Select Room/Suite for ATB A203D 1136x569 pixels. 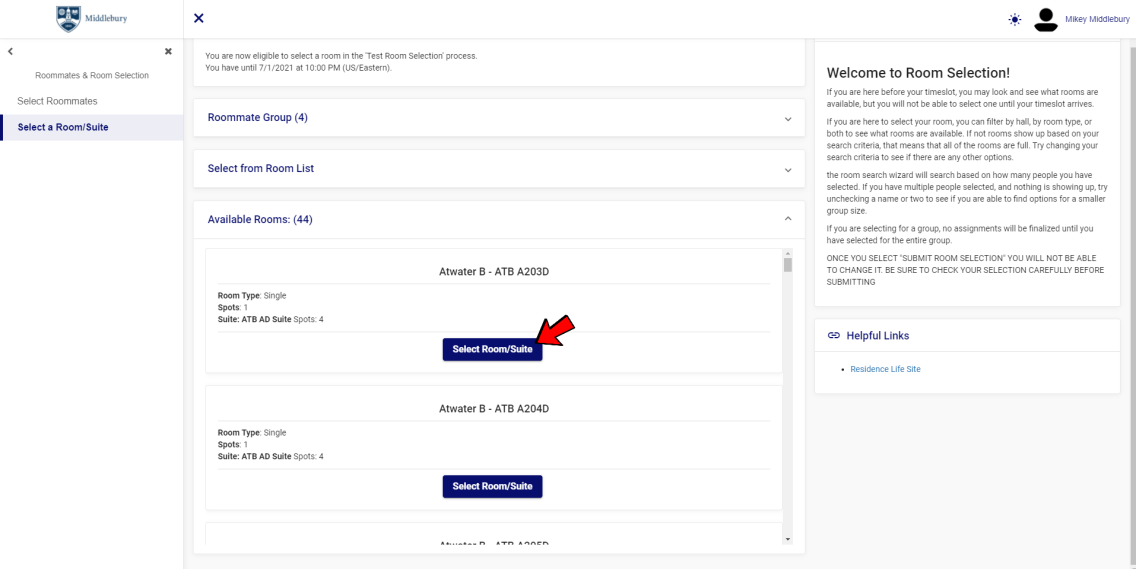pyautogui.click(x=492, y=349)
